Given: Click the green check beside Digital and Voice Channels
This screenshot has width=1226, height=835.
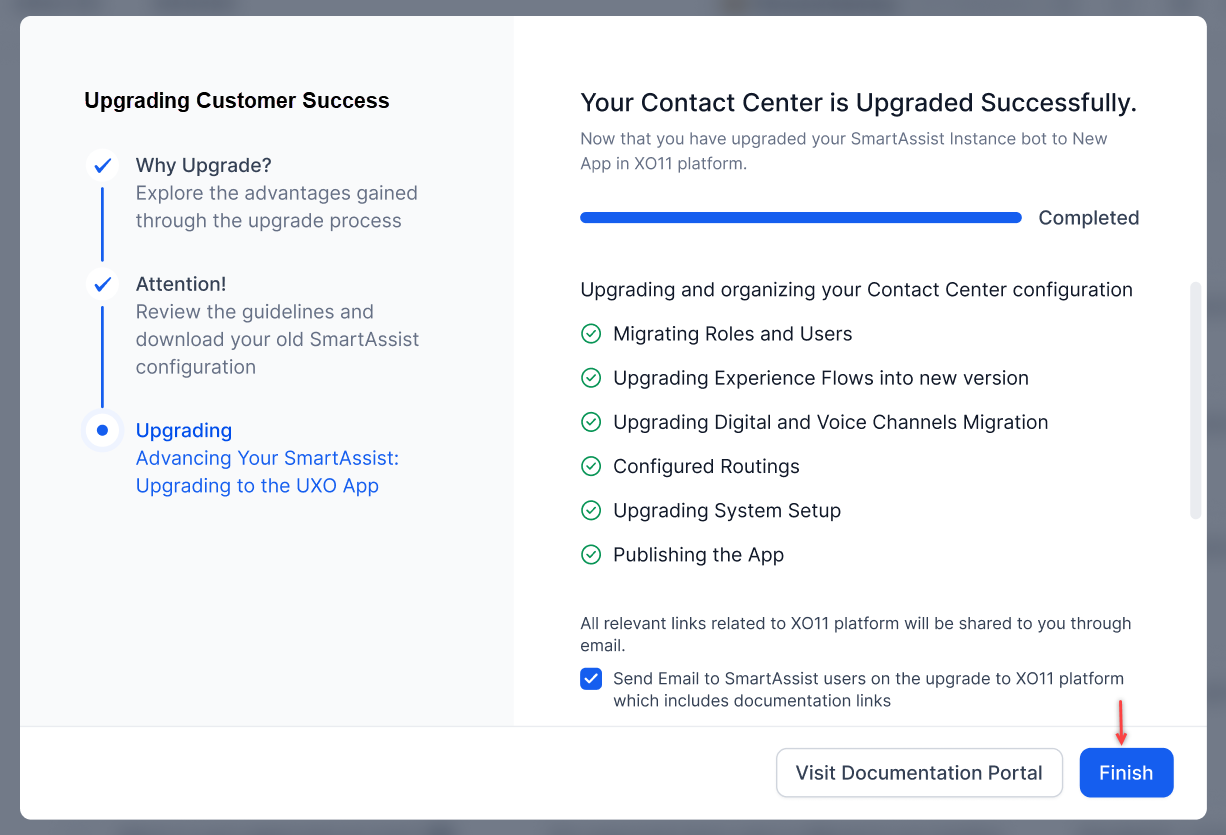Looking at the screenshot, I should (x=591, y=422).
